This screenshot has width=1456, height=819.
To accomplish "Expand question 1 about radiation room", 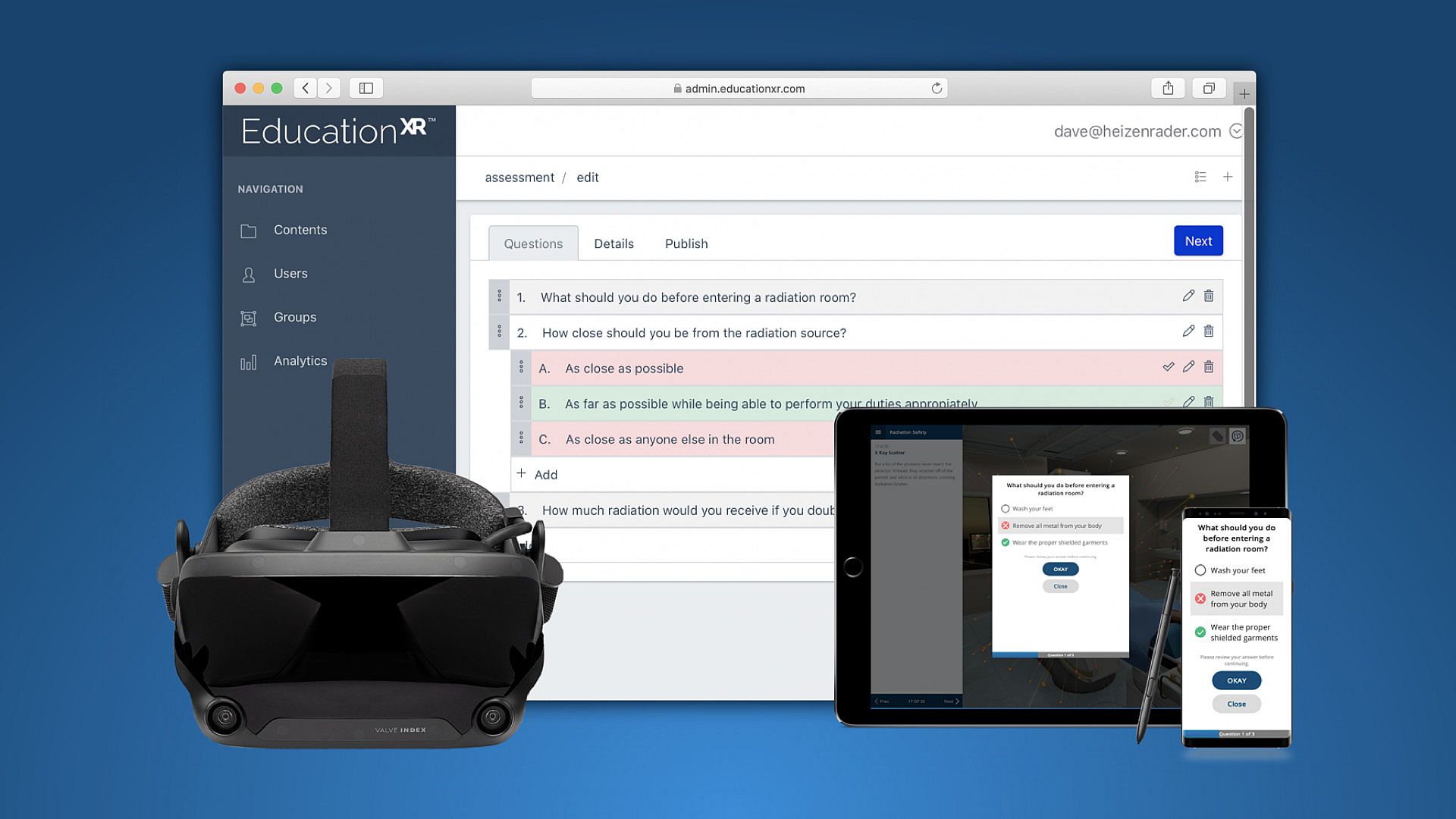I will pyautogui.click(x=698, y=297).
